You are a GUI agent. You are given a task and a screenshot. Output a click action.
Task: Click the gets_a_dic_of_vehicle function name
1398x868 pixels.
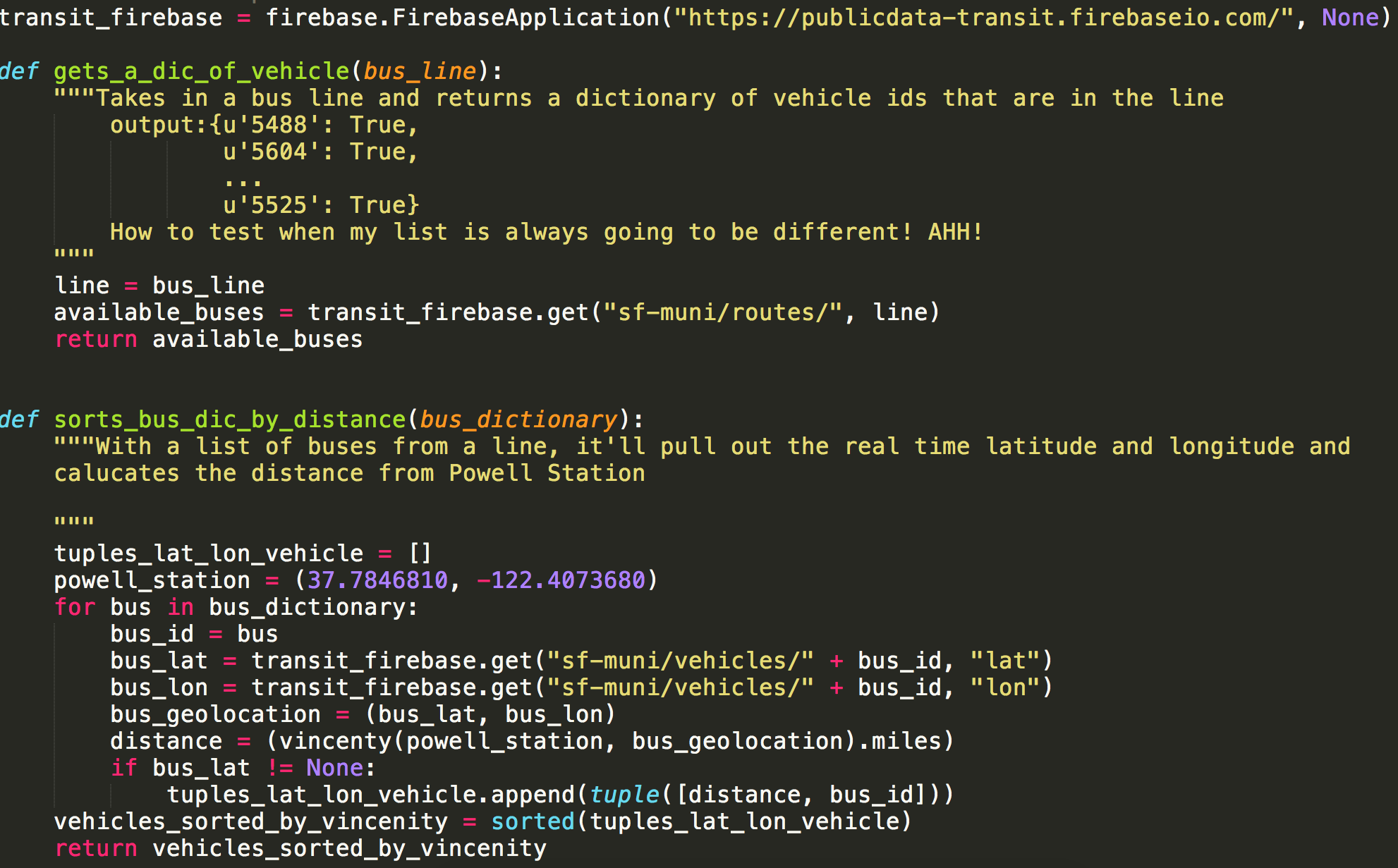click(201, 71)
